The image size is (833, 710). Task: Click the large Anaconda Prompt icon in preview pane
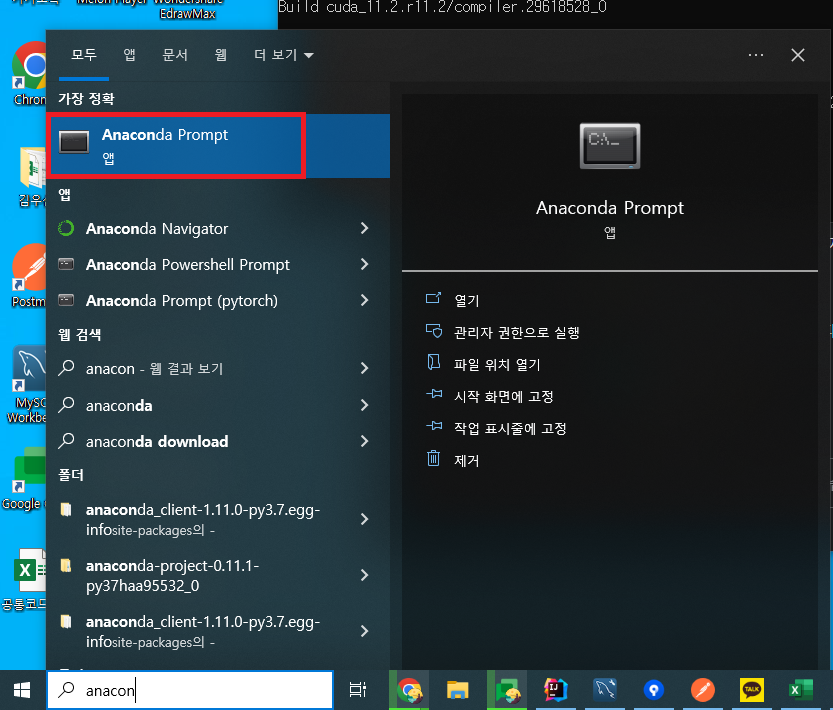coord(609,146)
